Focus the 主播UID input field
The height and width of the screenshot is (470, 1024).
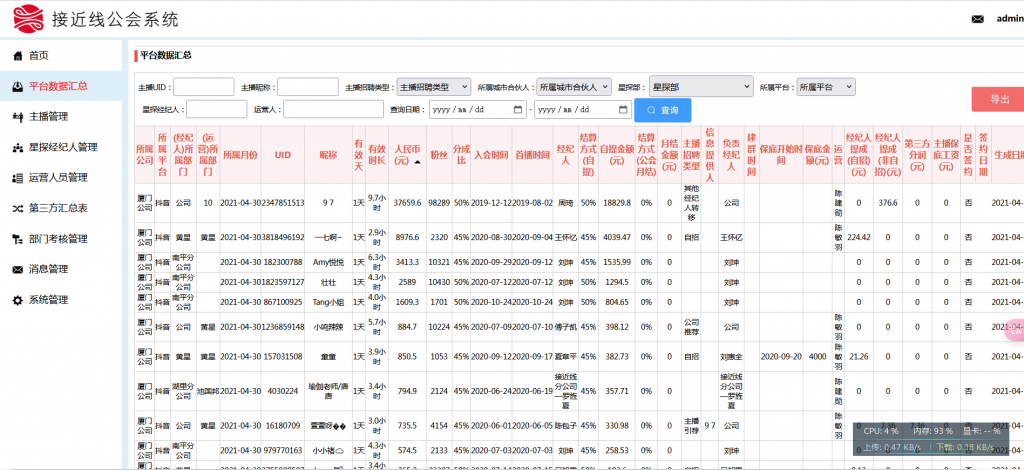coord(204,87)
